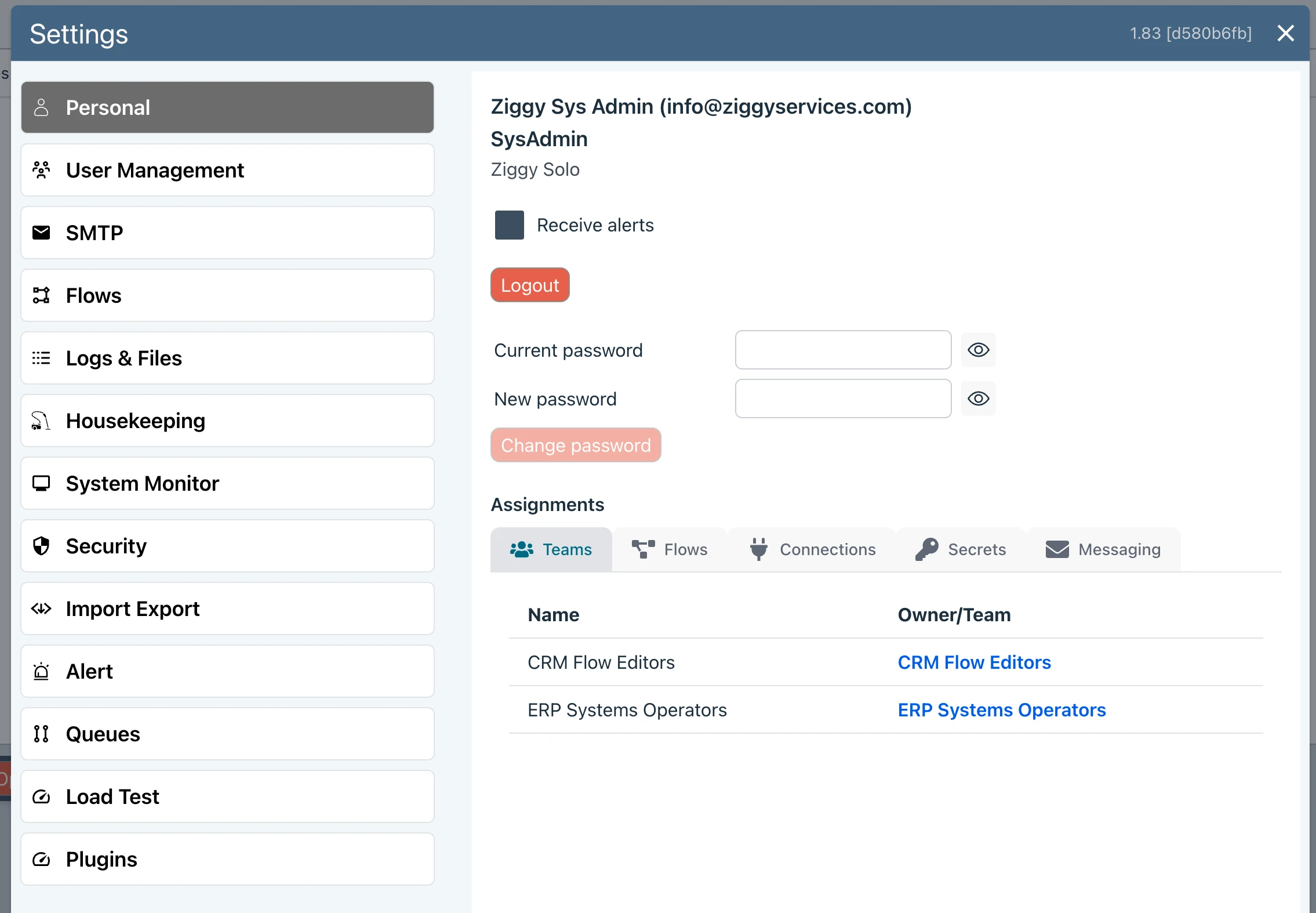Toggle the Receive alerts checkbox
This screenshot has height=913, width=1316.
tap(509, 225)
